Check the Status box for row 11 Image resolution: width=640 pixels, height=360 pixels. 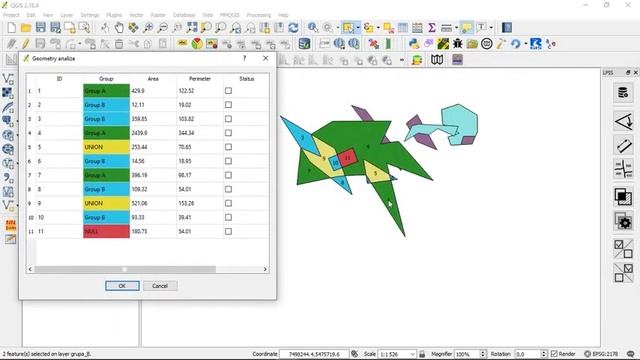coord(229,231)
